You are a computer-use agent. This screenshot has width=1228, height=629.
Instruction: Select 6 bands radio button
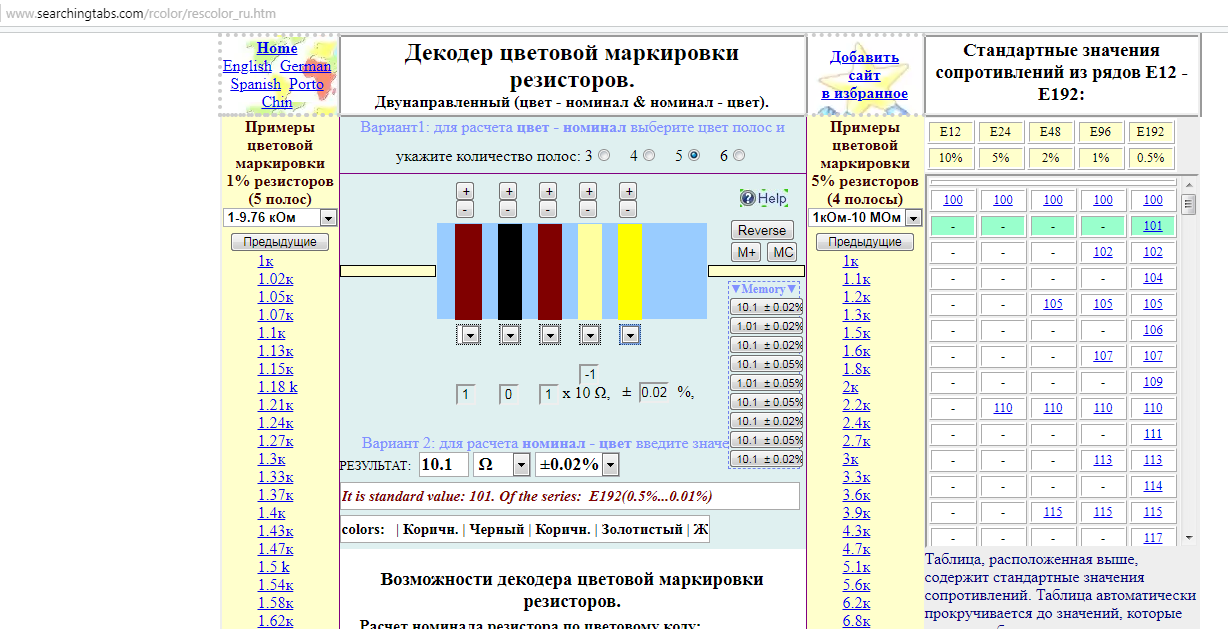pos(739,155)
